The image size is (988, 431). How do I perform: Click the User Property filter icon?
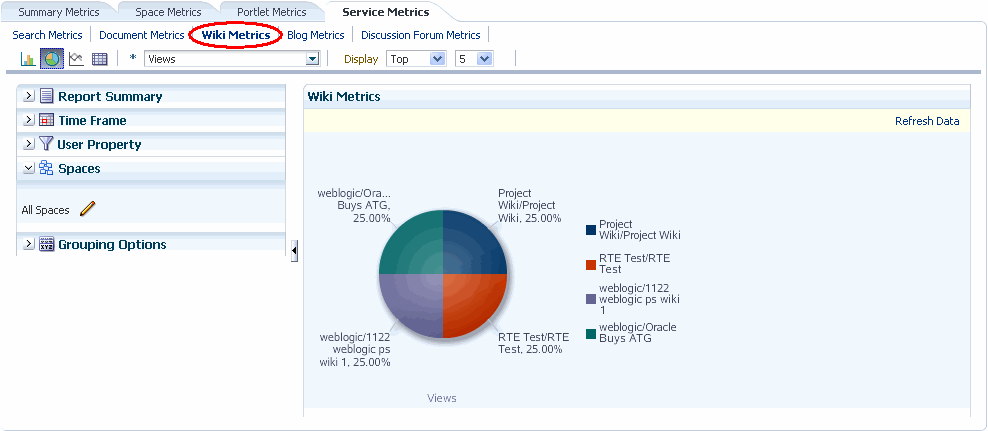point(45,144)
